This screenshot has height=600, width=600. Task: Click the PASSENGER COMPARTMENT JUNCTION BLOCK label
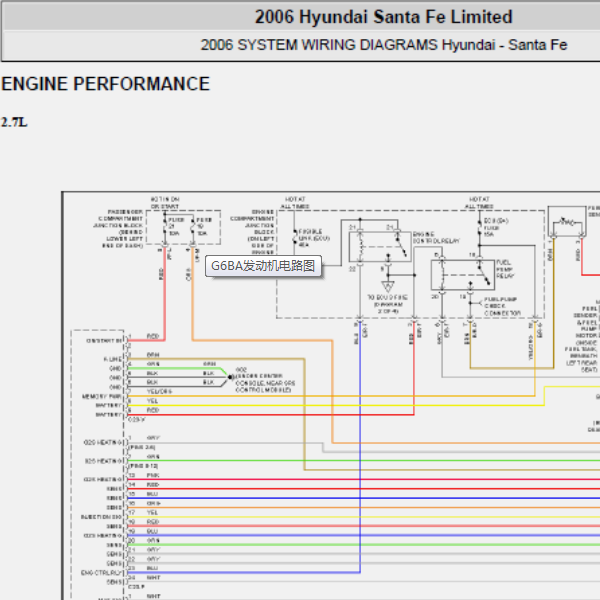click(118, 229)
